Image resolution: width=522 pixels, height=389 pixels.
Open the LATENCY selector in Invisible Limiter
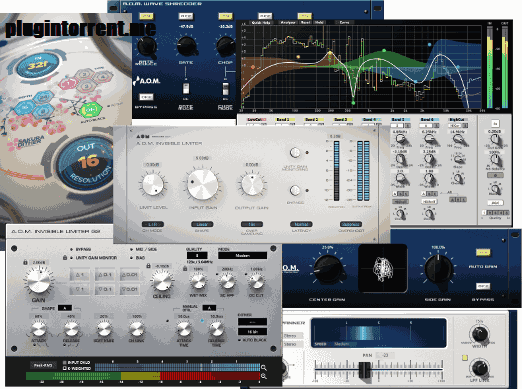(301, 224)
